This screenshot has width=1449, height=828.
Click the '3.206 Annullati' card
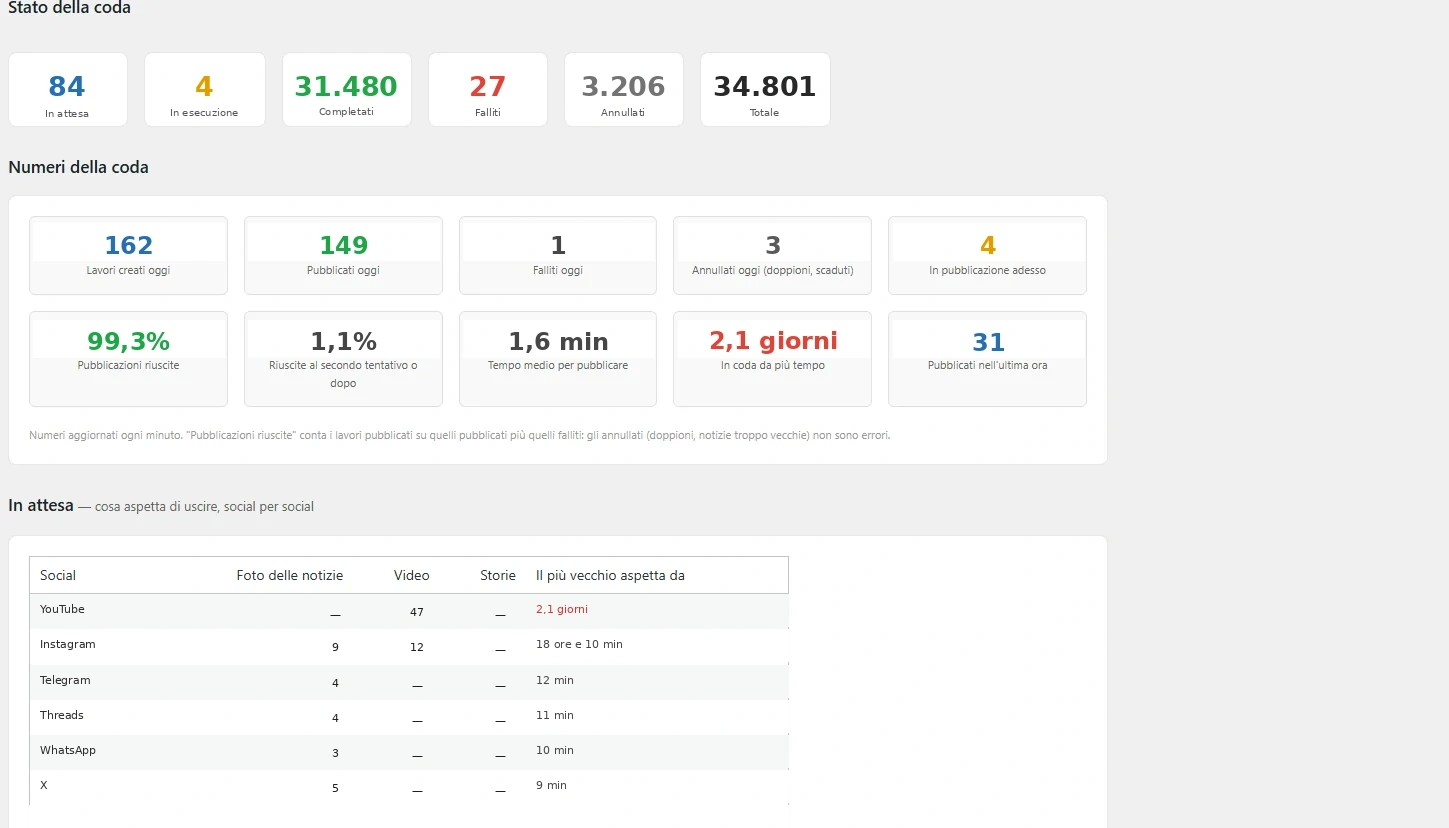(624, 90)
